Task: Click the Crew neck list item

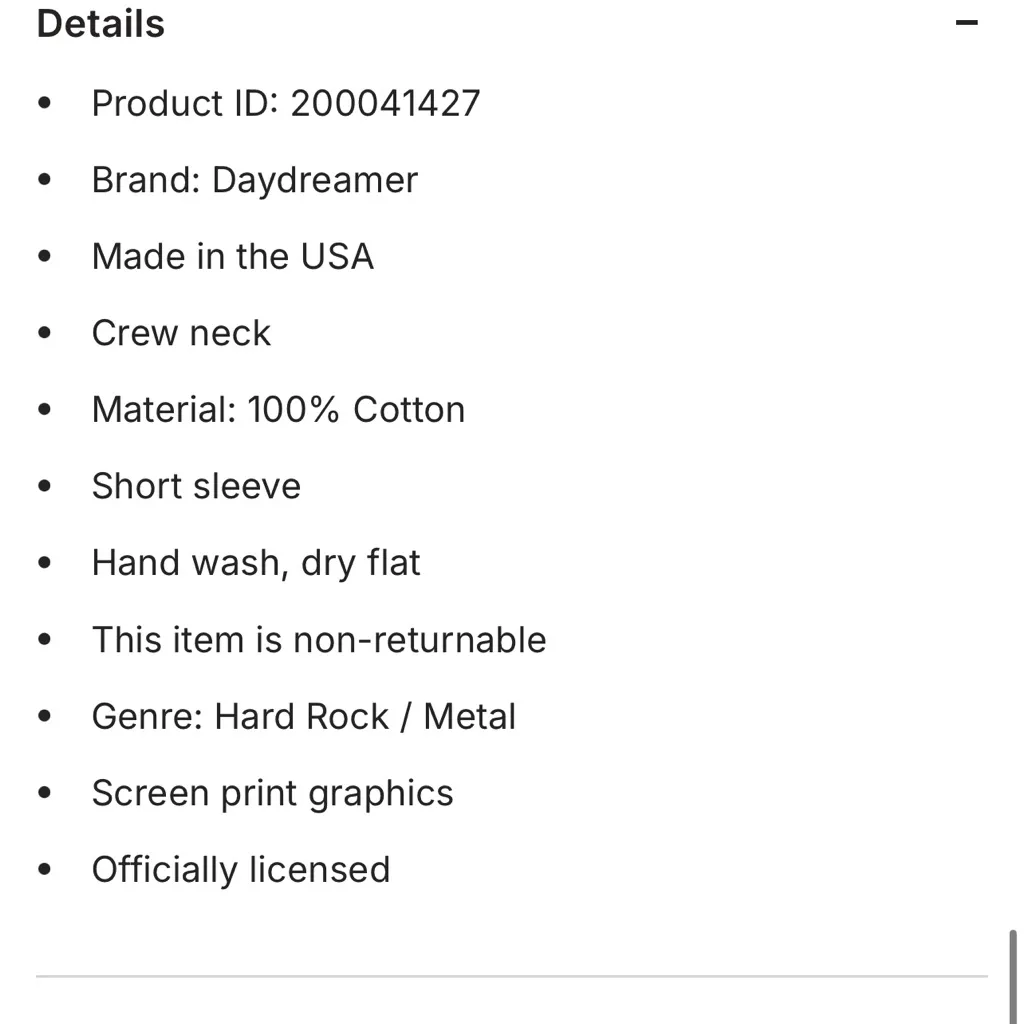Action: click(181, 333)
